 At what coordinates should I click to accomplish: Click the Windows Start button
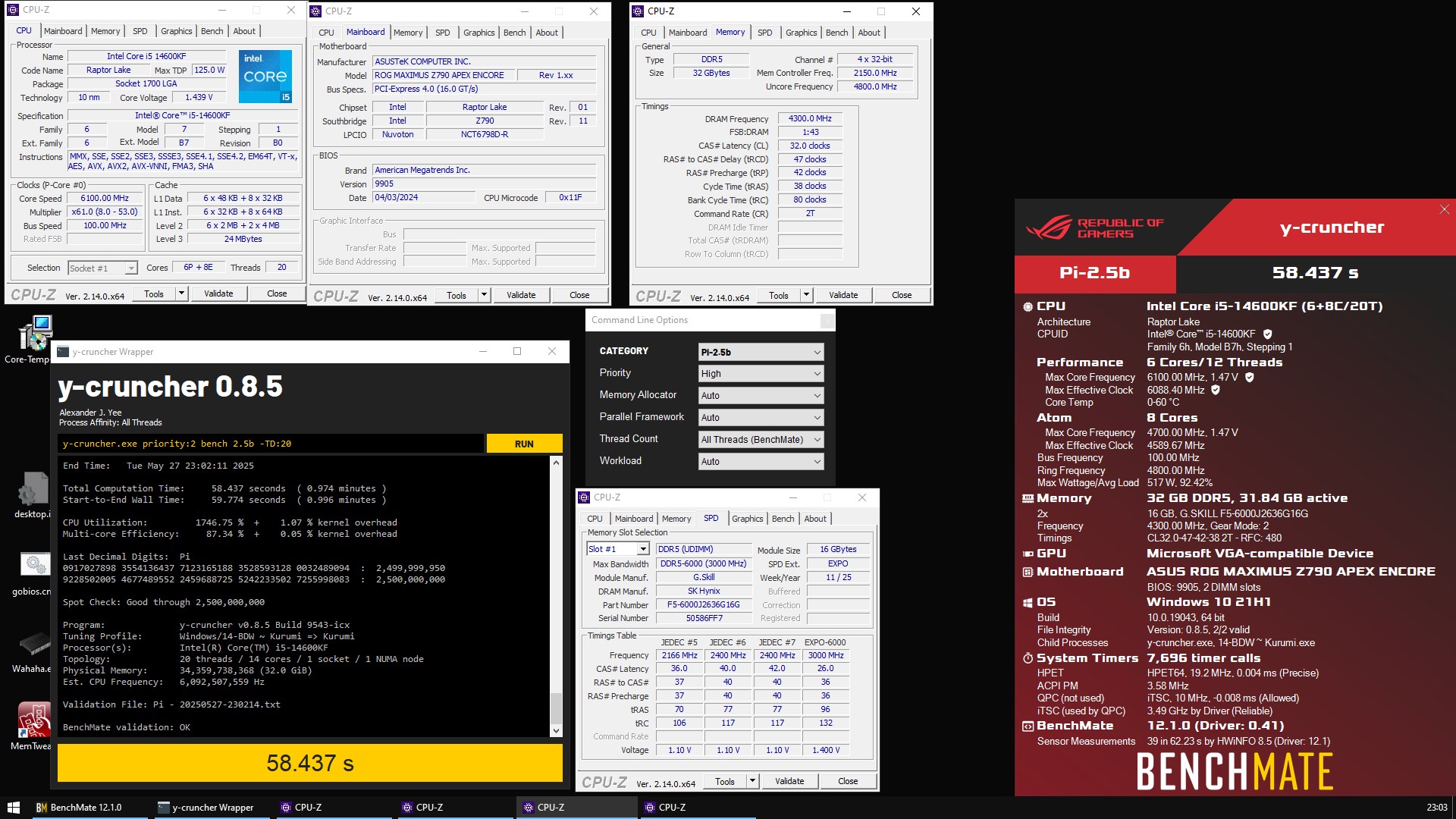[13, 808]
